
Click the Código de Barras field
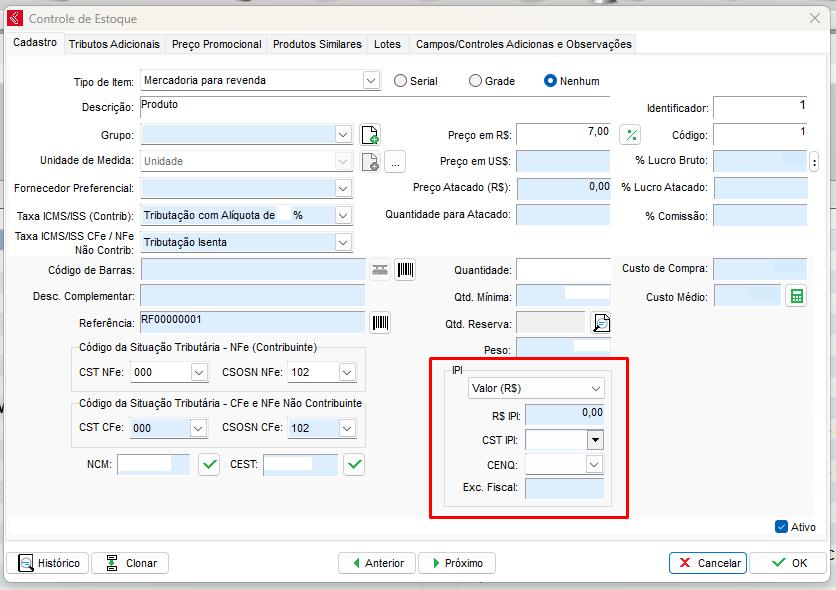click(253, 270)
